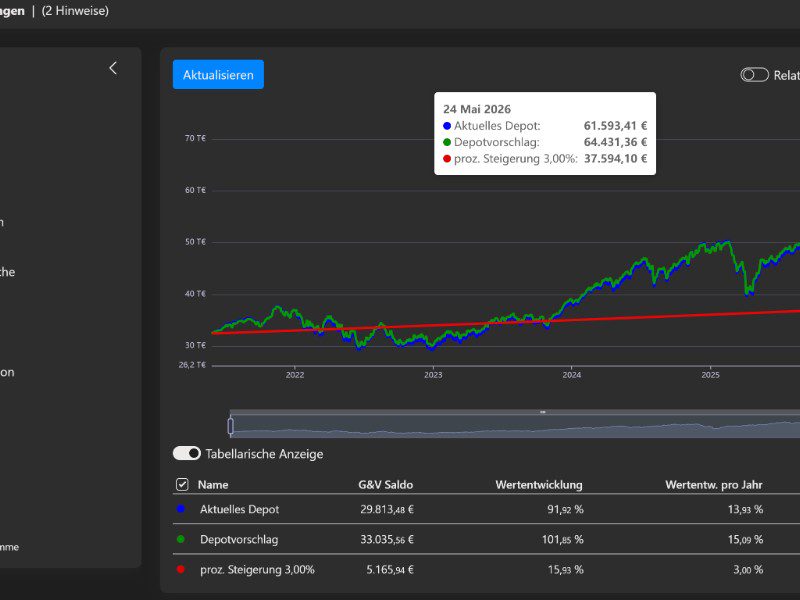Click the Name column header
Viewport: 800px width, 600px height.
point(213,485)
